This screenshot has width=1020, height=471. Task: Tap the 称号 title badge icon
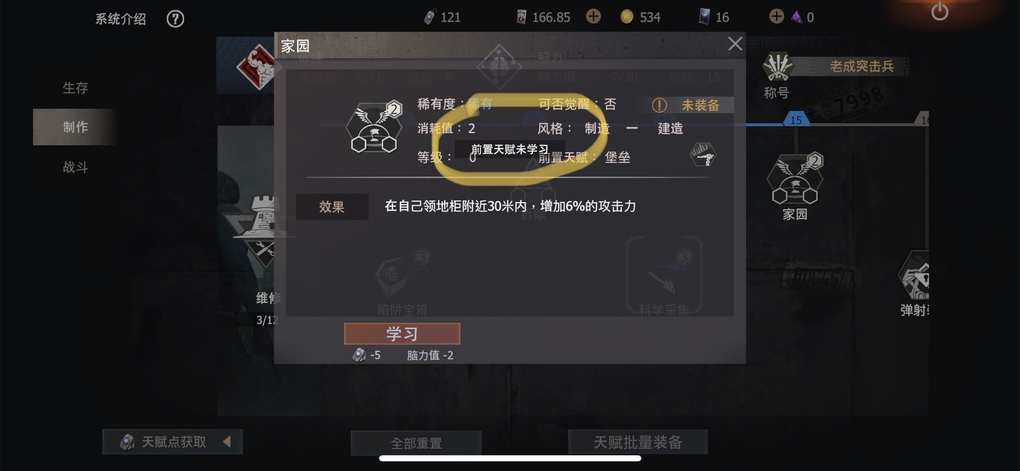point(777,67)
